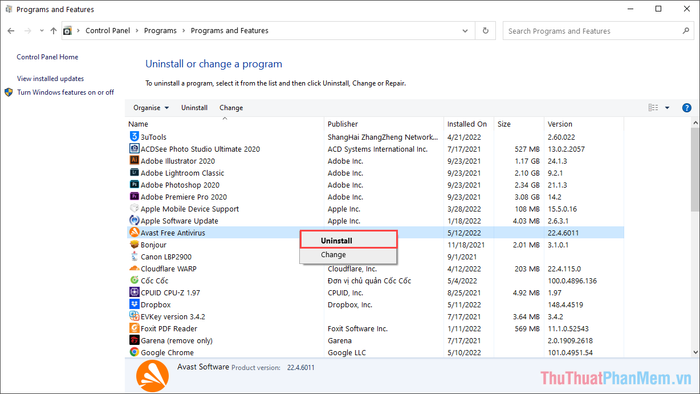The width and height of the screenshot is (700, 394).
Task: Click the Avast Free Antivirus row icon
Action: point(134,232)
